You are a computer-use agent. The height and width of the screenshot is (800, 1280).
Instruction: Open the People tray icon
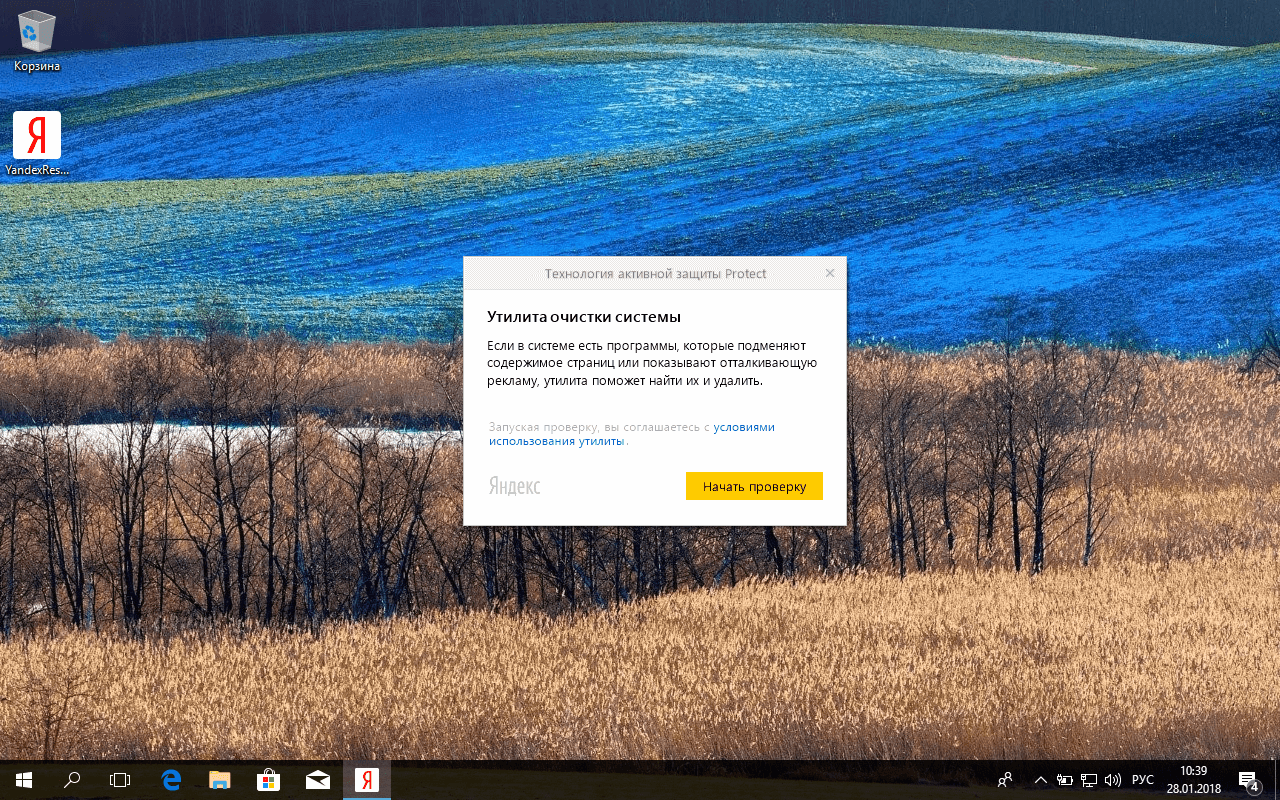pyautogui.click(x=1006, y=780)
